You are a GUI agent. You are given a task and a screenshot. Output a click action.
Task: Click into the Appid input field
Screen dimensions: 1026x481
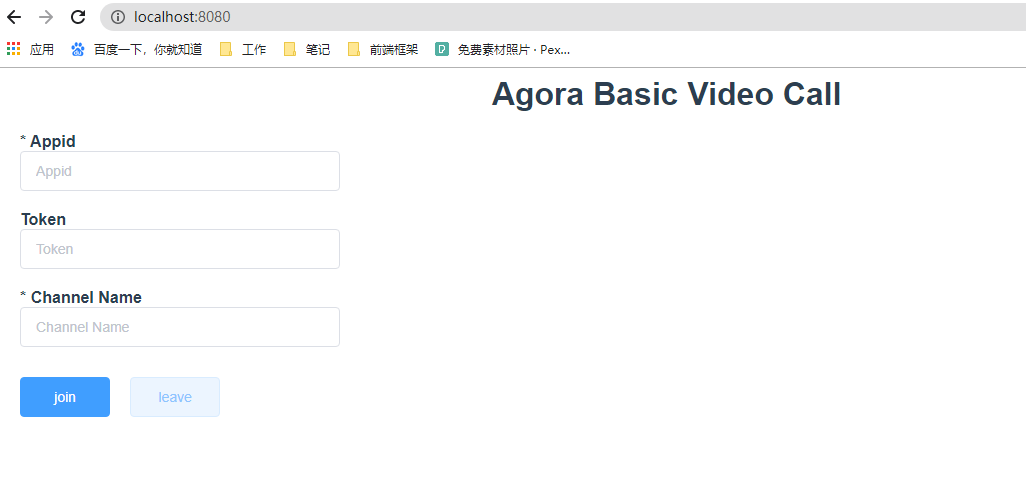(x=180, y=171)
